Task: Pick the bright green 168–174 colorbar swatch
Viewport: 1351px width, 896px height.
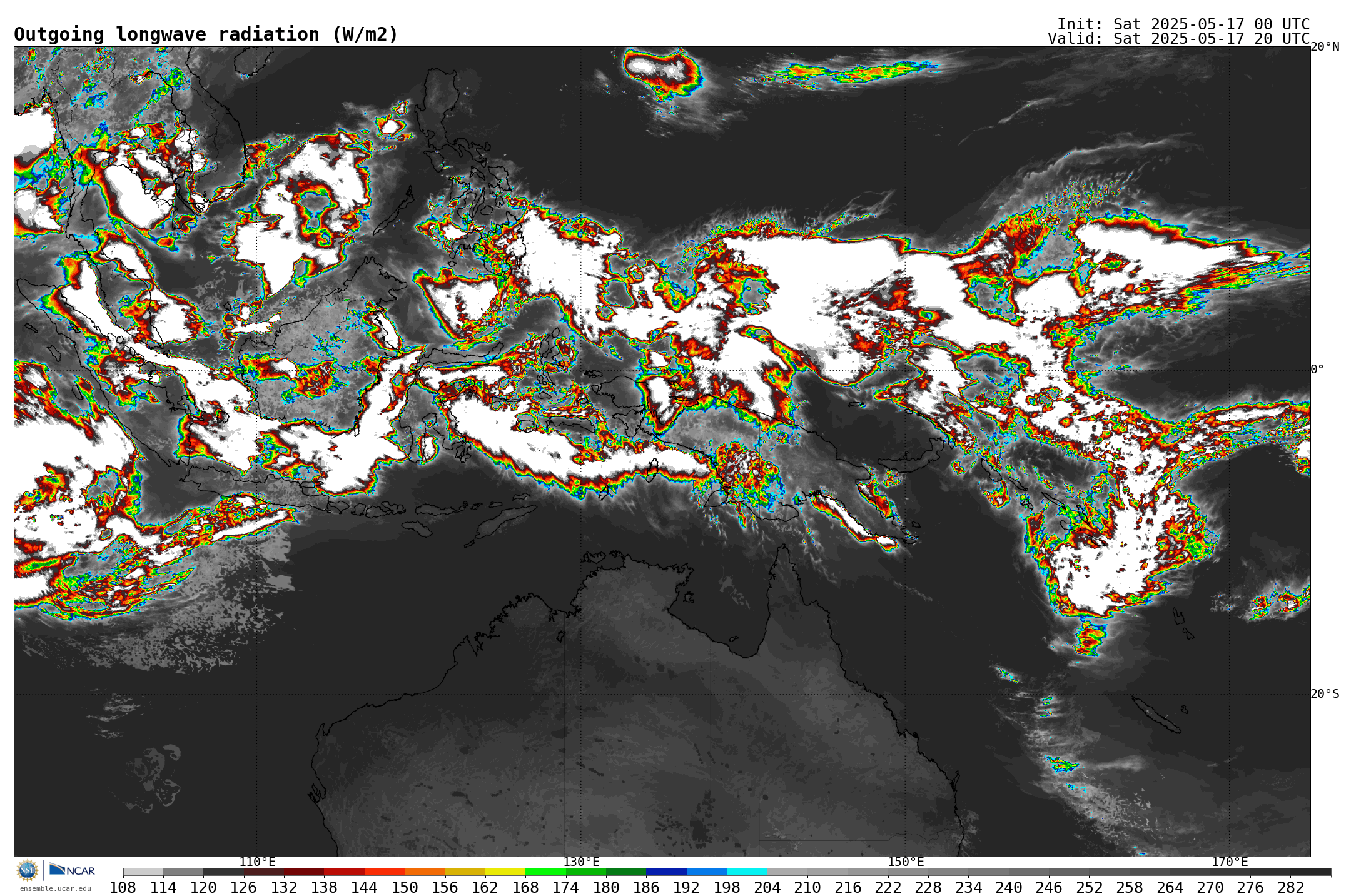Action: [545, 872]
